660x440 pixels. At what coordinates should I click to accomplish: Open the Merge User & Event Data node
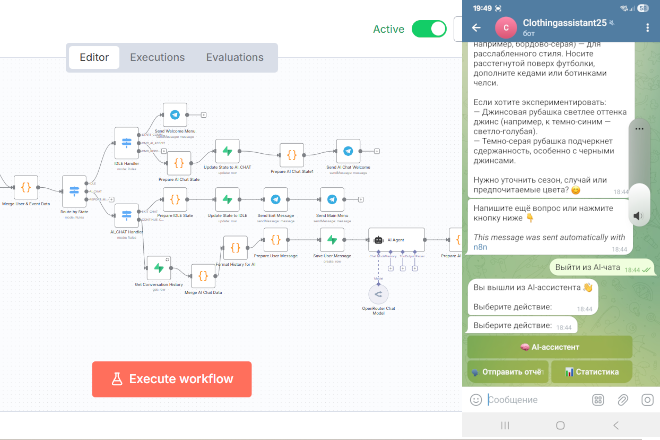coord(26,187)
